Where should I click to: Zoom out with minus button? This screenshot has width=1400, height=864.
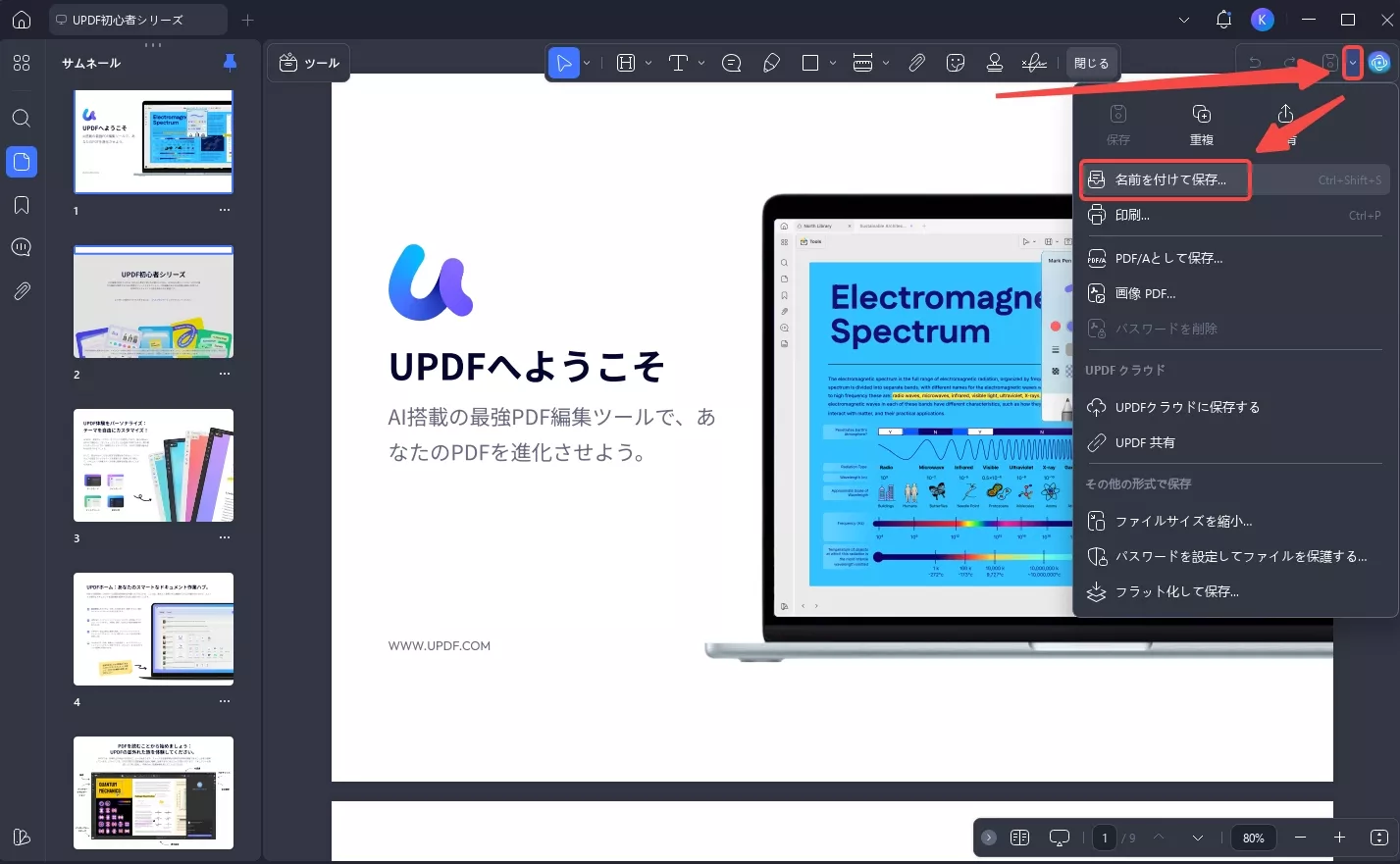[x=1300, y=838]
